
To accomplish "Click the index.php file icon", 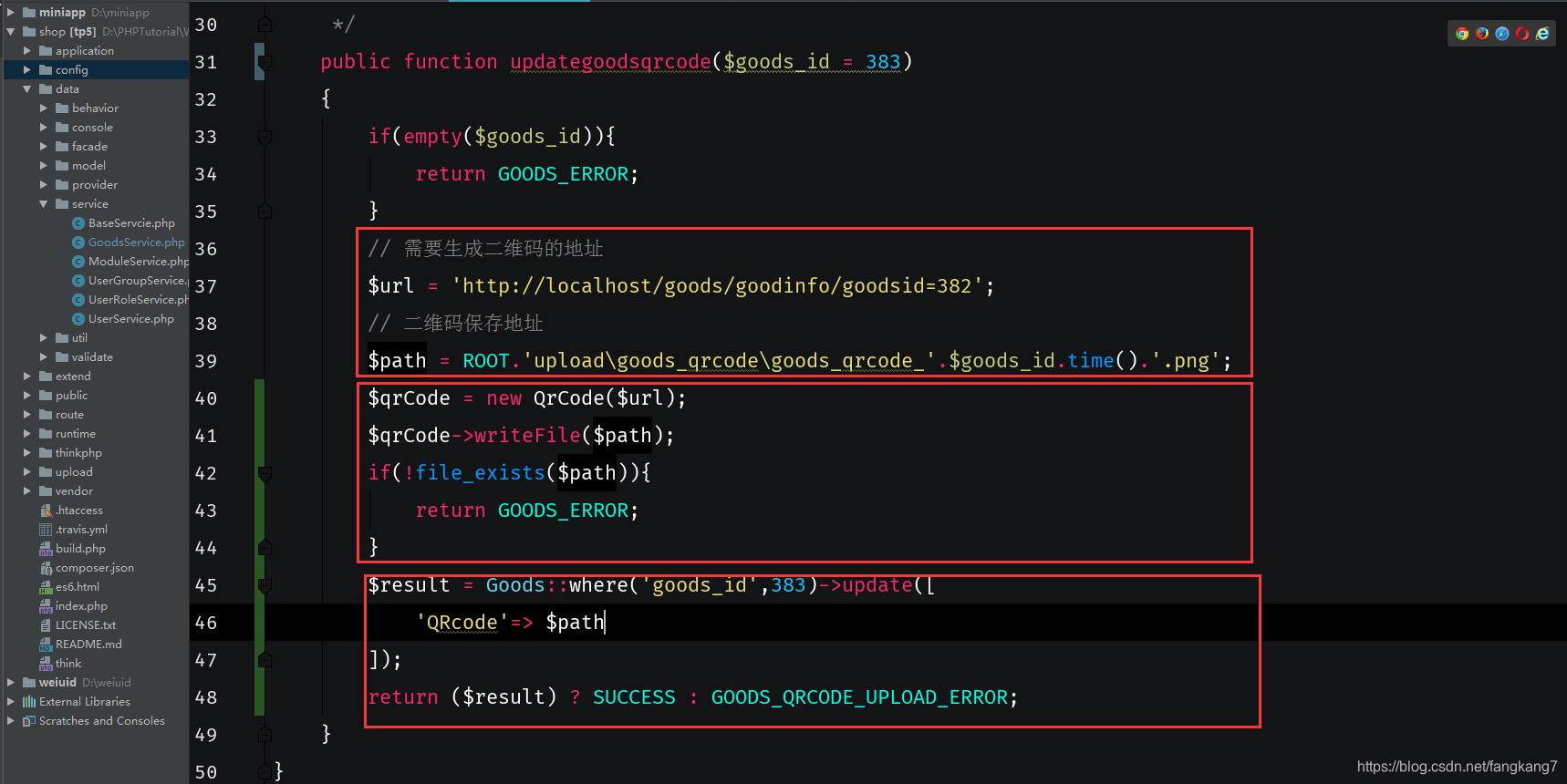I will pos(46,606).
